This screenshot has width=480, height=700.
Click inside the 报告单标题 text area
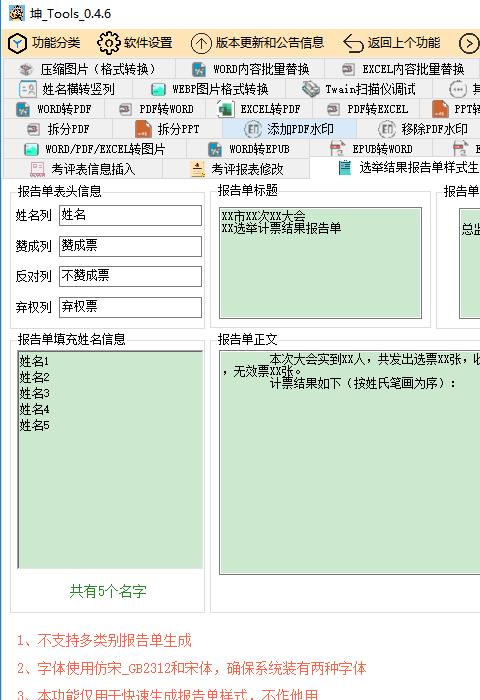pos(320,263)
